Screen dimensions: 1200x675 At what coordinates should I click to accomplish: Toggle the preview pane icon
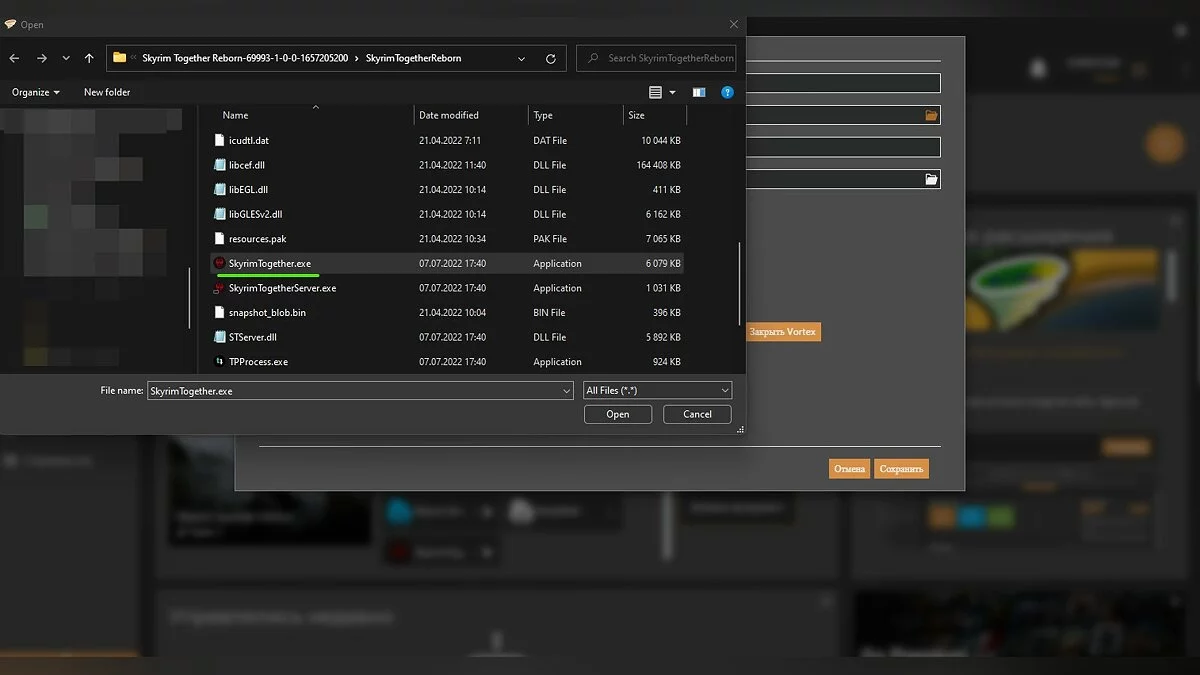(x=699, y=92)
